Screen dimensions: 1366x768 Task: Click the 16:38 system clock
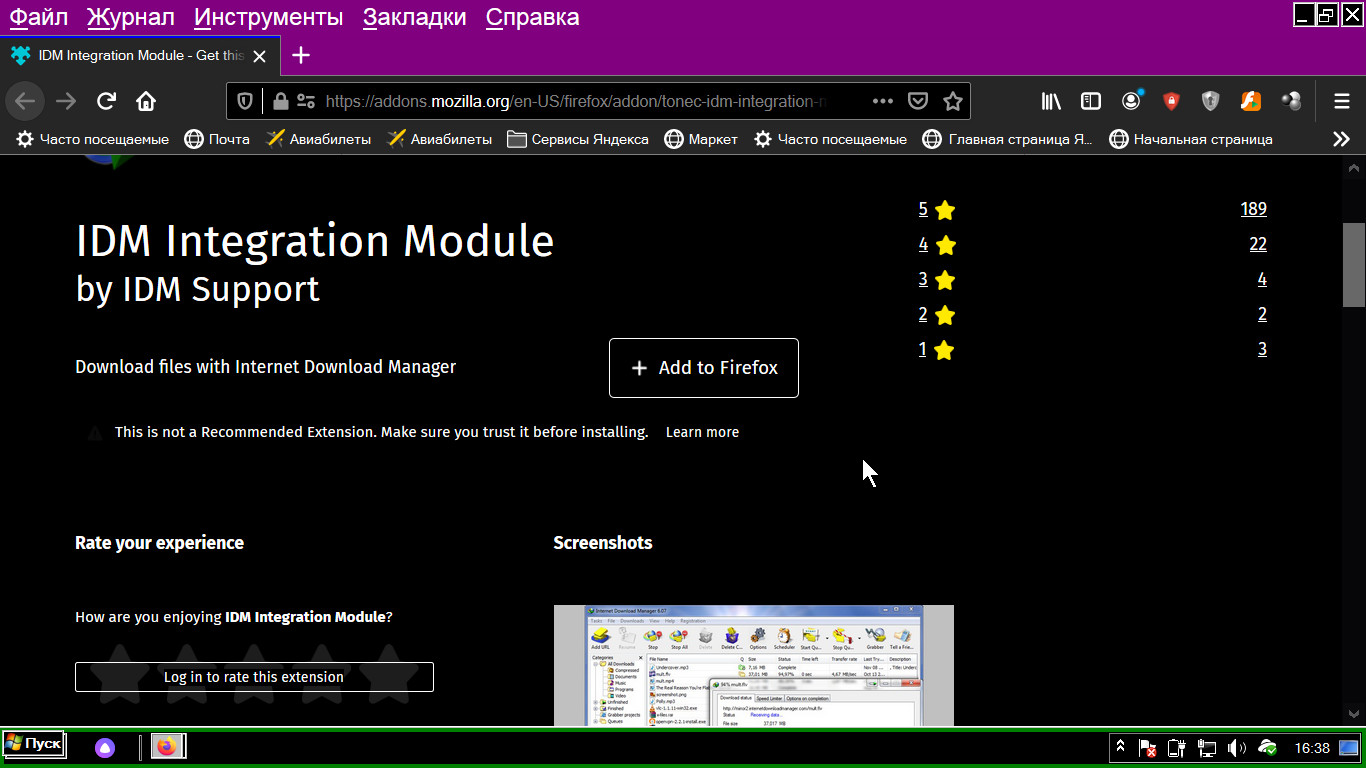click(1312, 748)
